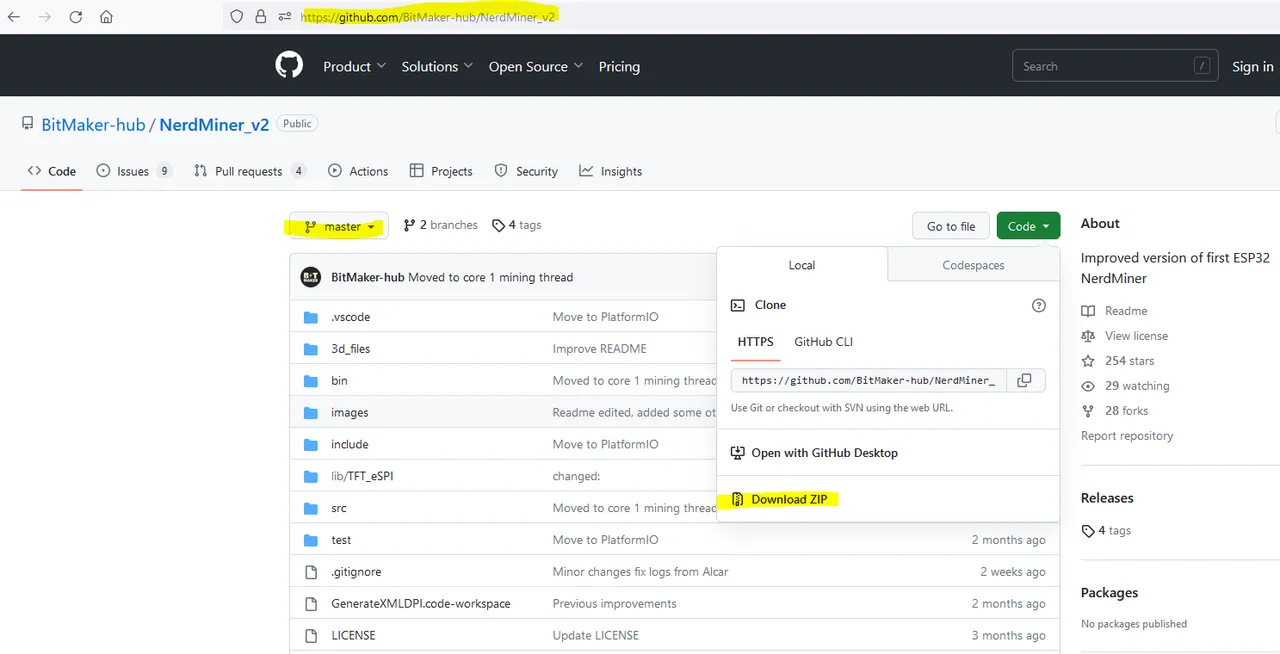Screen dimensions: 1280x654
Task: Open the Projects tab
Action: point(441,171)
